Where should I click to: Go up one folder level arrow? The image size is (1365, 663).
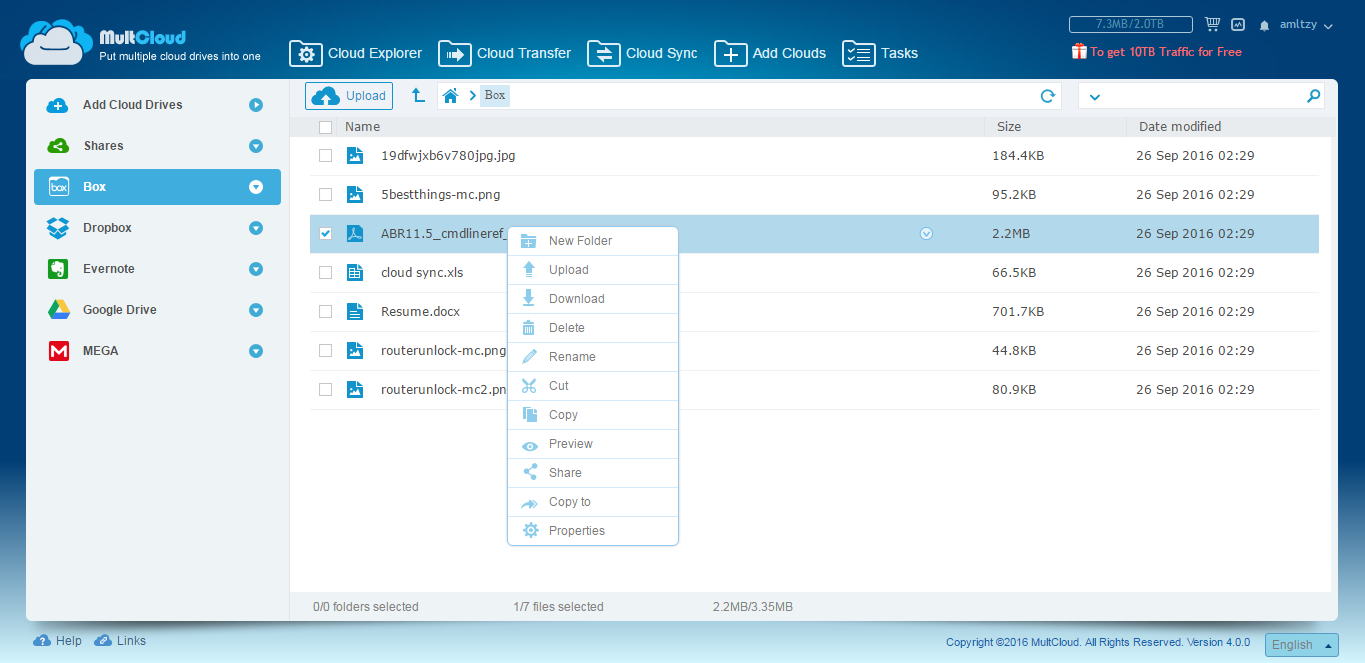pos(418,96)
